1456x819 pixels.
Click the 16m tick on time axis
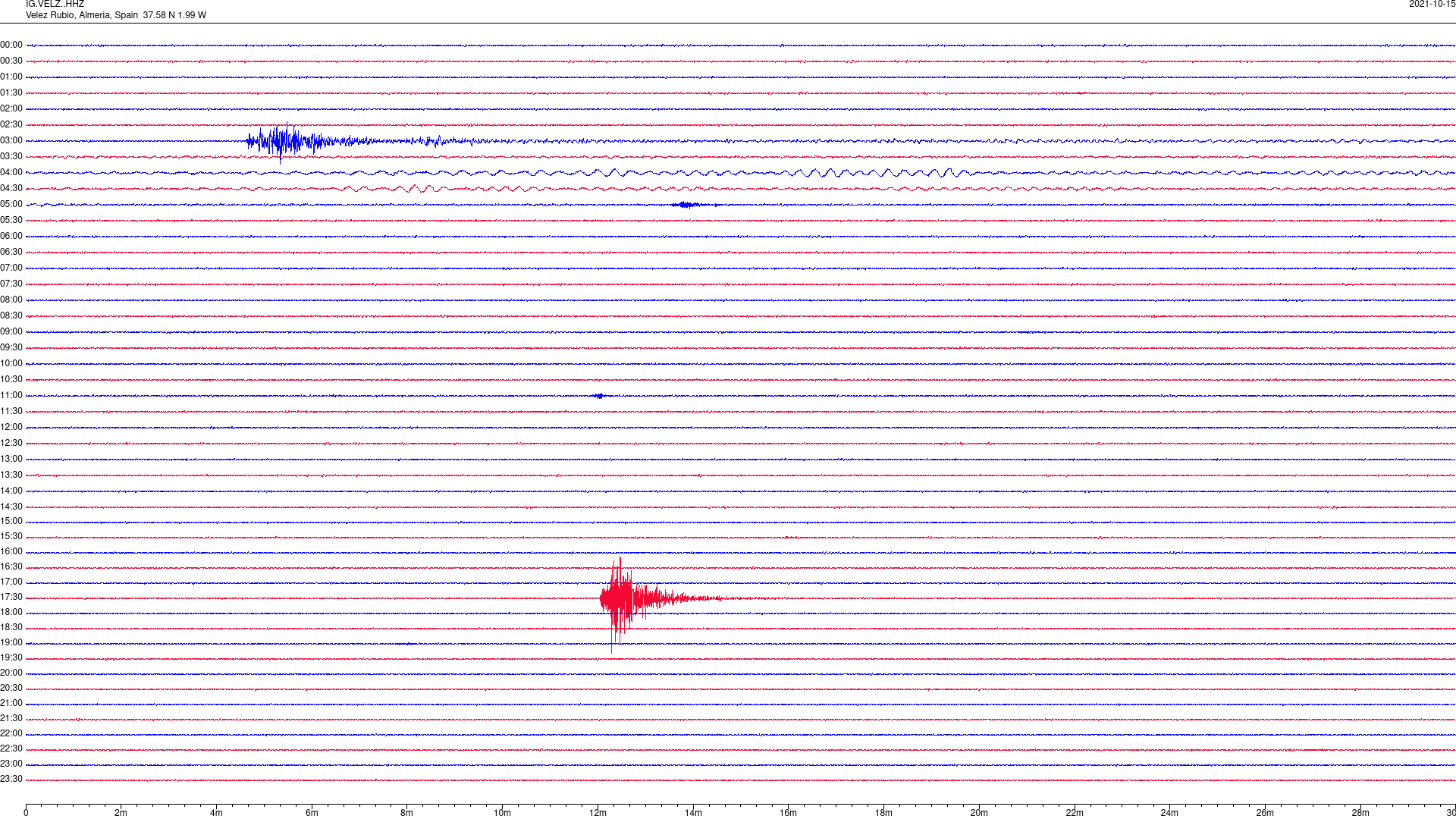point(788,812)
